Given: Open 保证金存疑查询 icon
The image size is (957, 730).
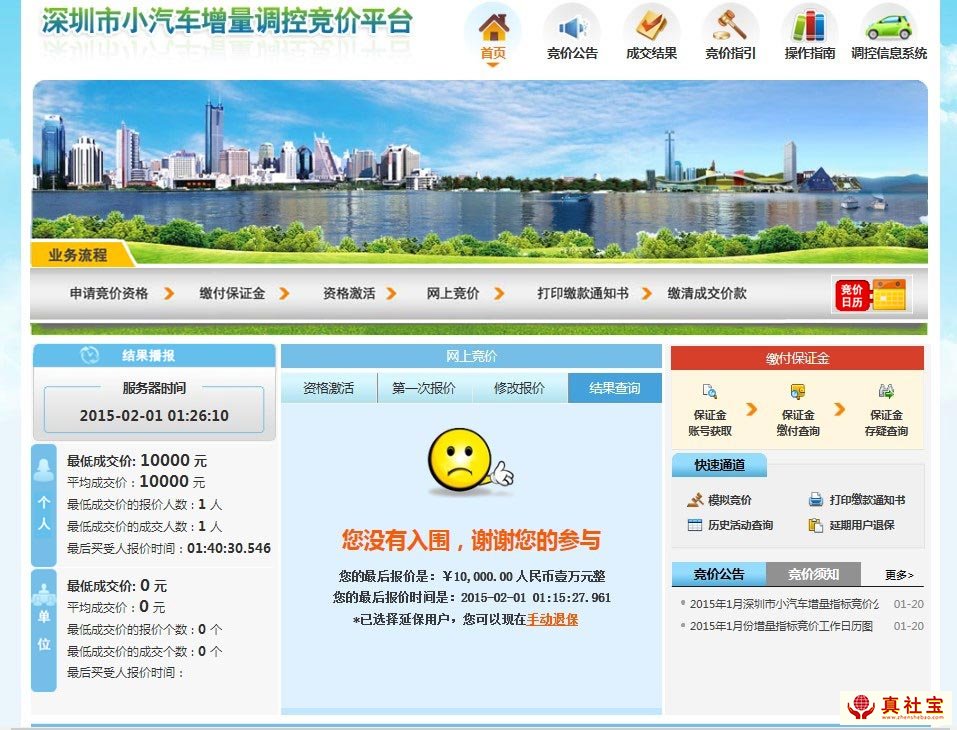Looking at the screenshot, I should coord(885,392).
